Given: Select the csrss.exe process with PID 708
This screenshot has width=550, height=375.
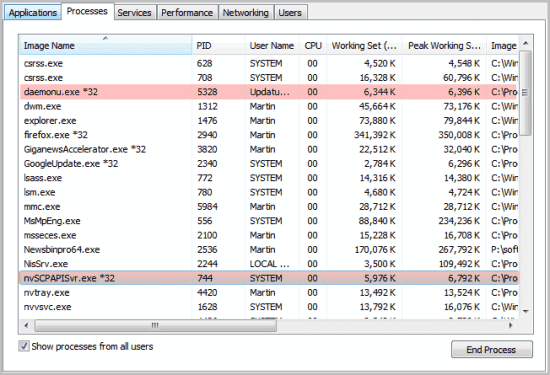Looking at the screenshot, I should tap(269, 78).
